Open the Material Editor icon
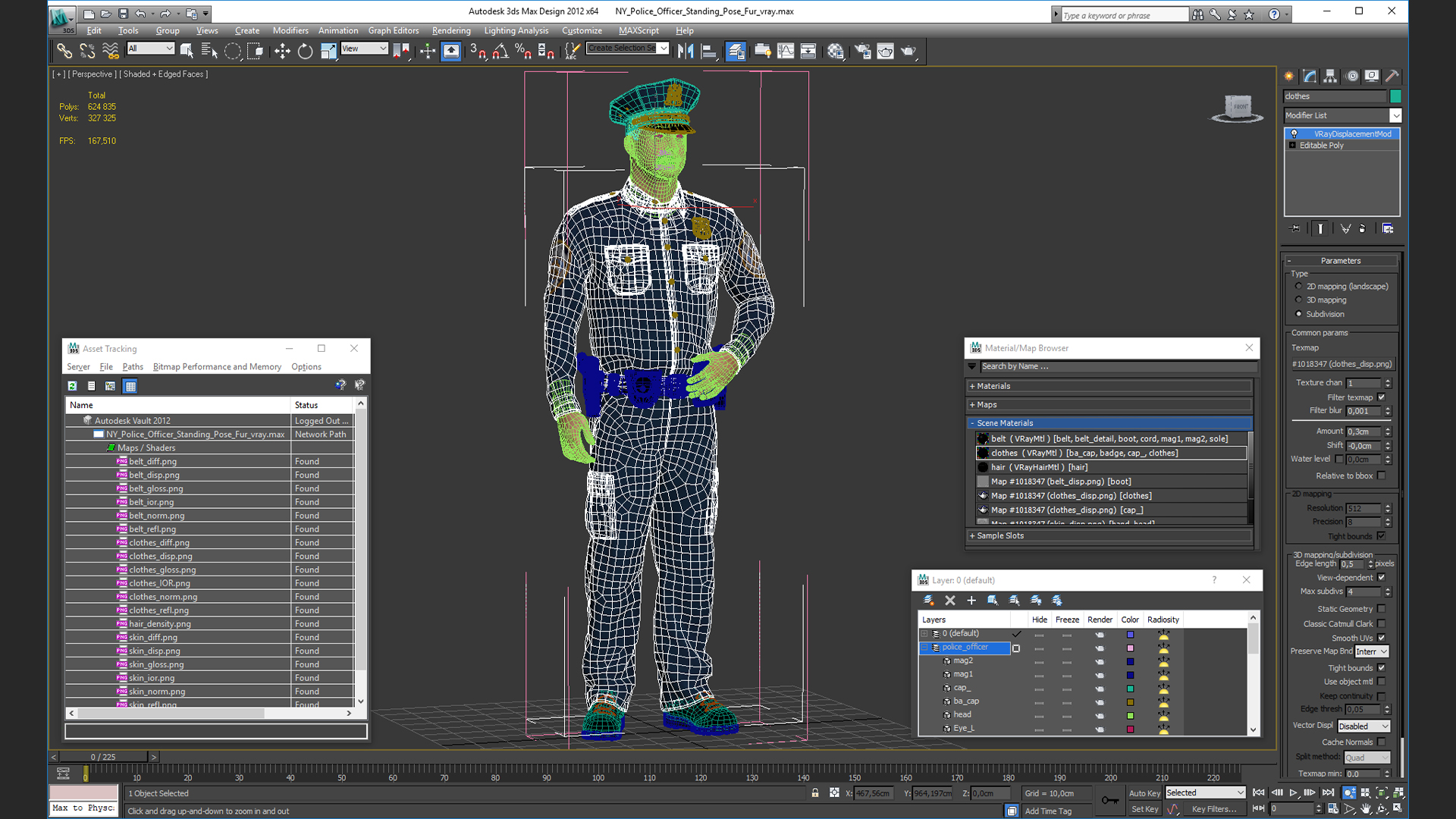The height and width of the screenshot is (819, 1456). tap(836, 51)
